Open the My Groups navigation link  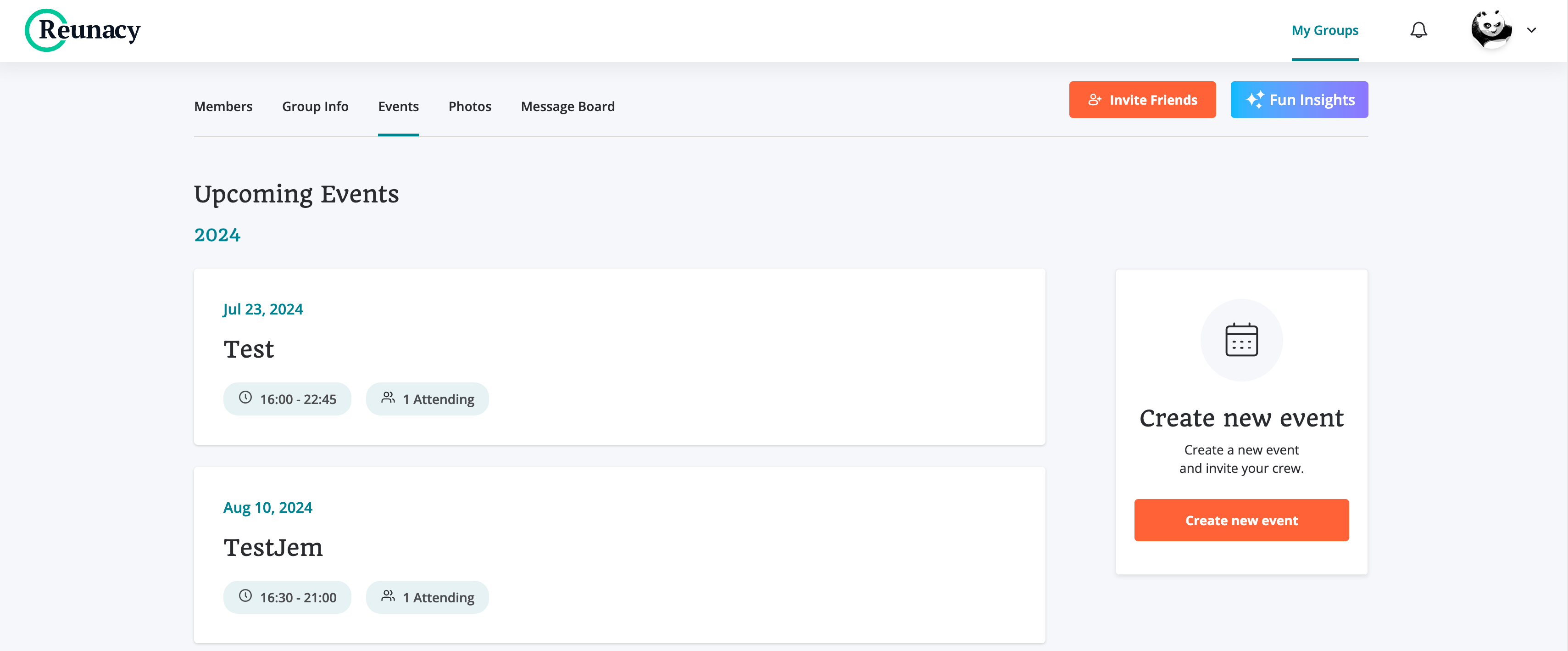pos(1325,30)
